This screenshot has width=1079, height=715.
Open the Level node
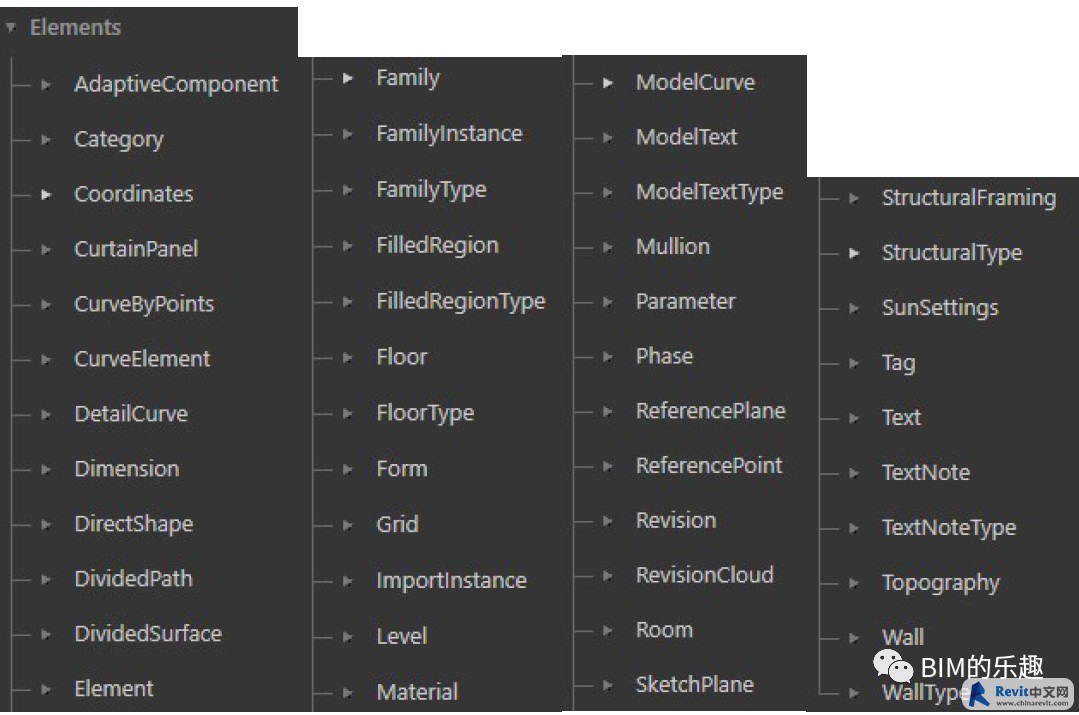[402, 636]
